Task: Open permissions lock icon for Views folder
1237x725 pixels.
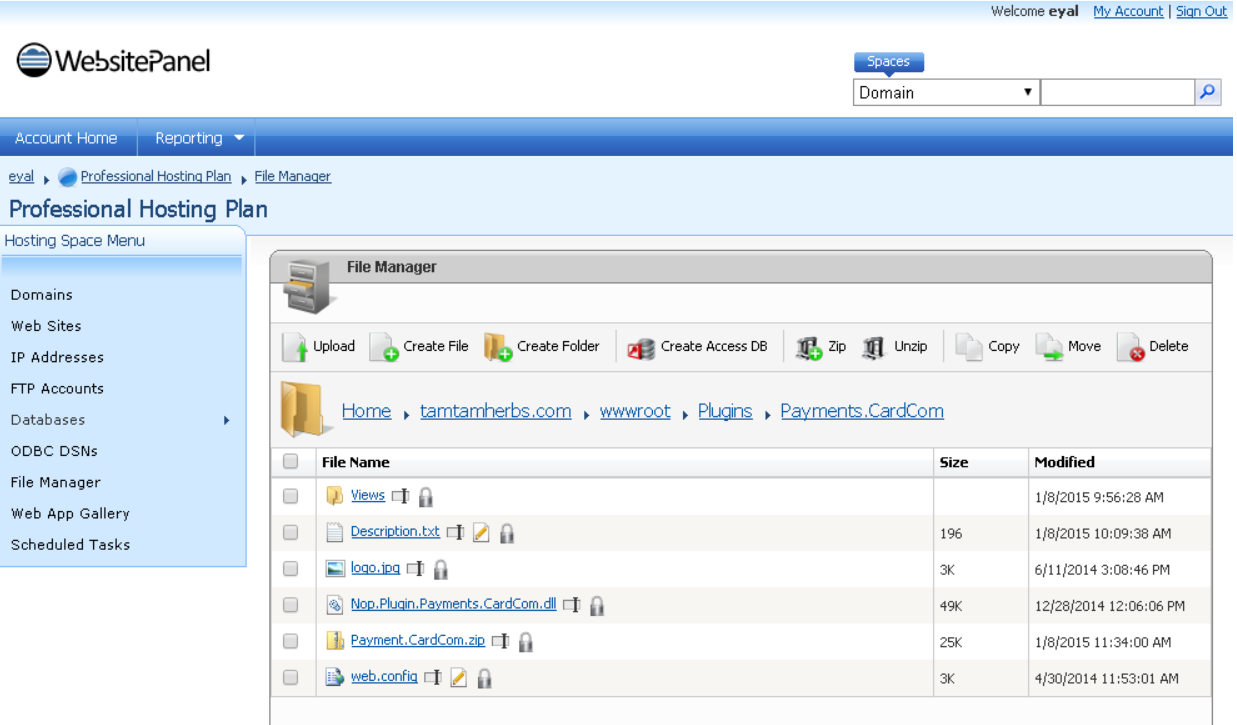Action: (425, 497)
